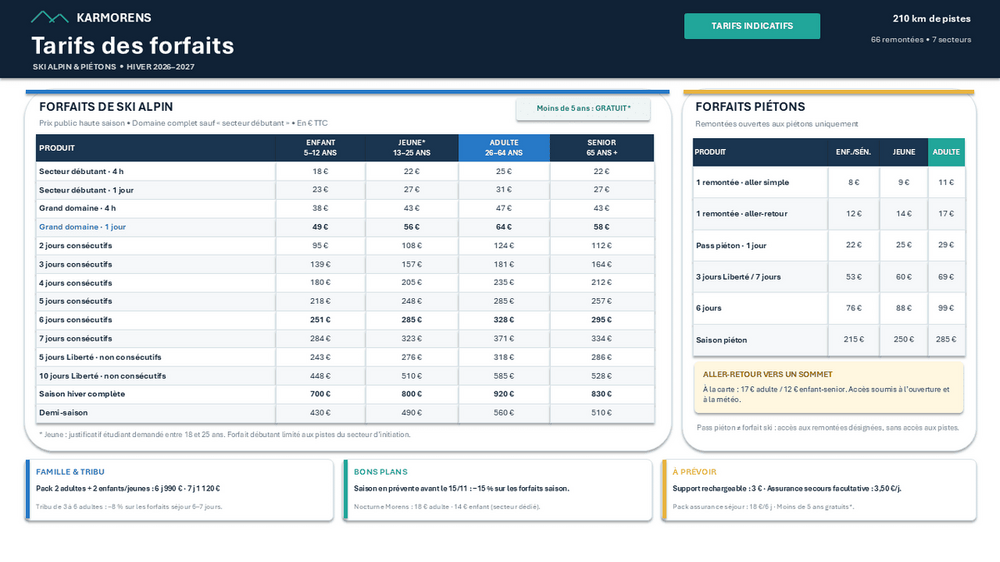
Task: Click the FORFAITS PIÉTONS section heading
Action: 750,107
